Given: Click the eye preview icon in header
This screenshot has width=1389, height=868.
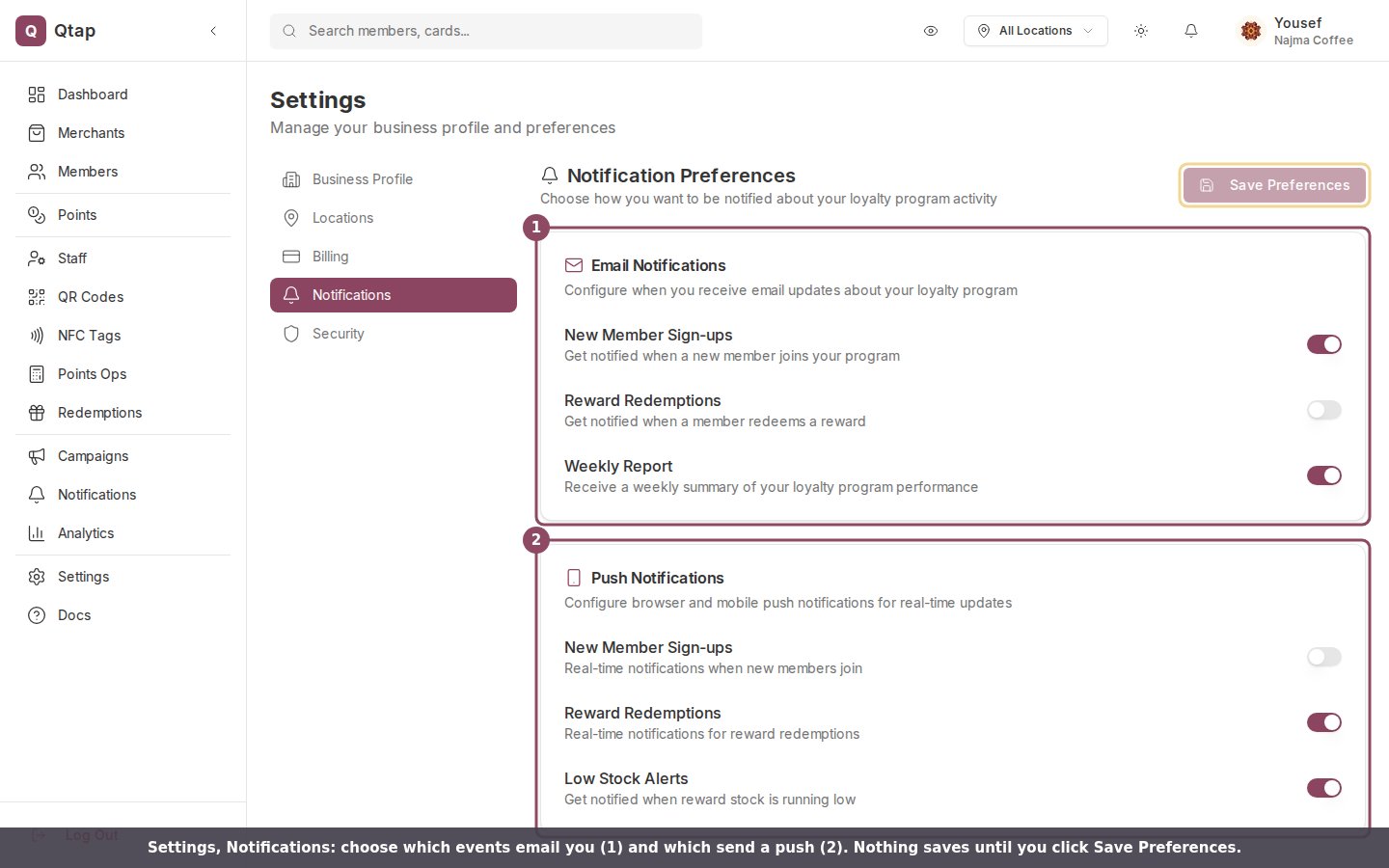Looking at the screenshot, I should tap(931, 31).
